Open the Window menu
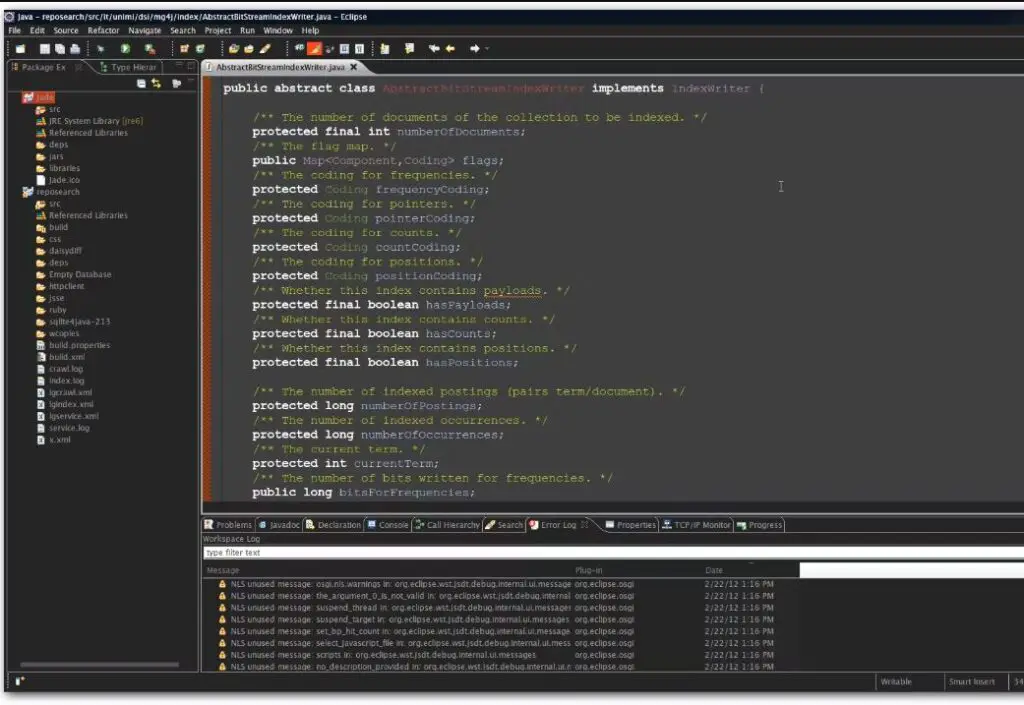The image size is (1024, 705). (x=278, y=31)
